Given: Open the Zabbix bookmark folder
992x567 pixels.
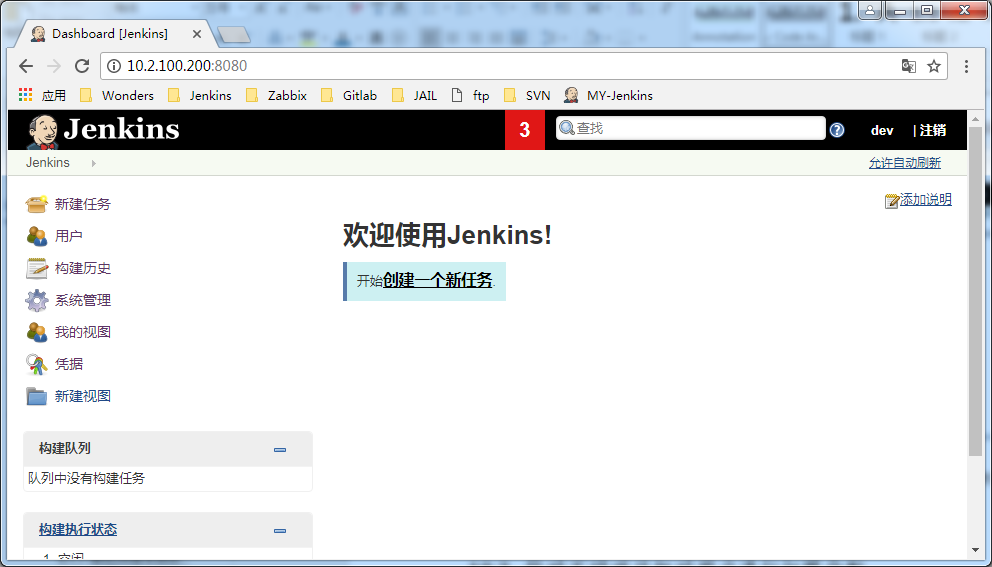Looking at the screenshot, I should (276, 96).
